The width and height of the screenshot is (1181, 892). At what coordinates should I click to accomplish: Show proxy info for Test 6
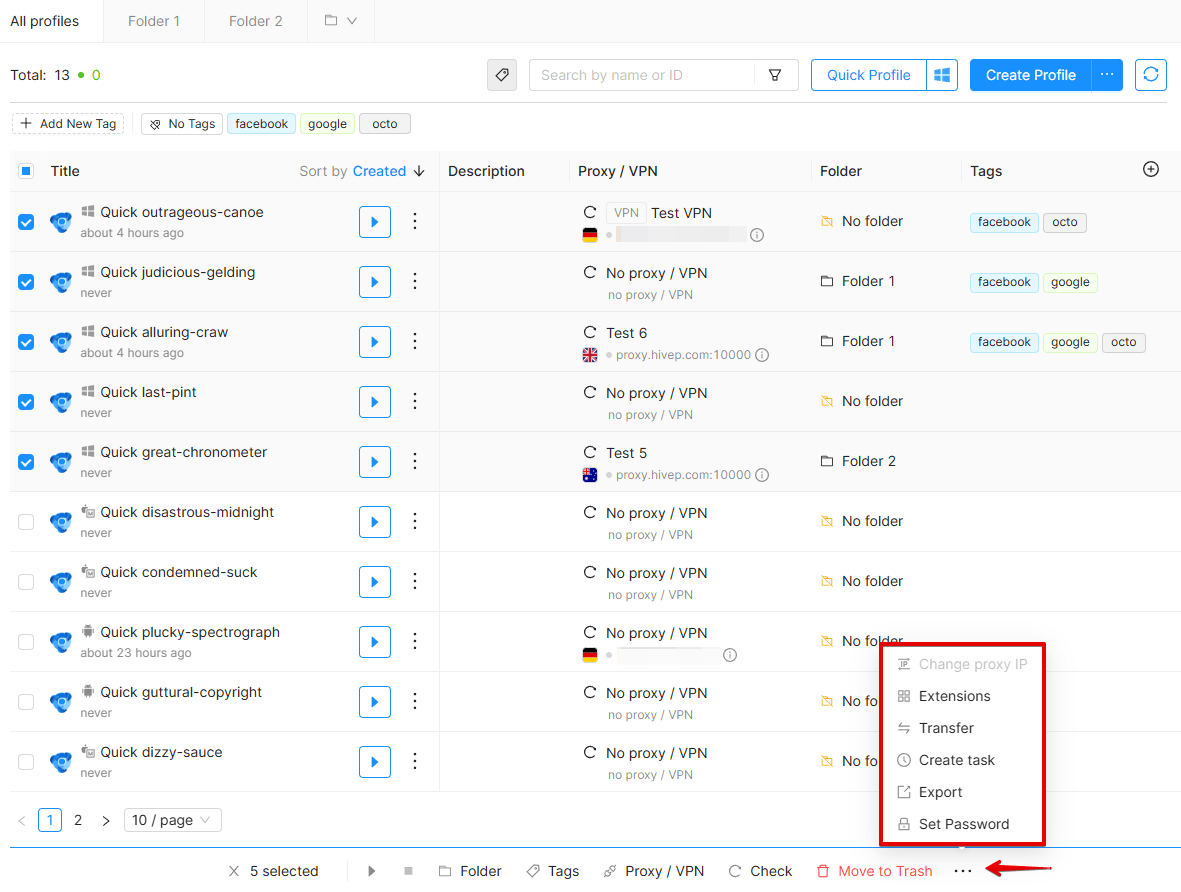(762, 355)
